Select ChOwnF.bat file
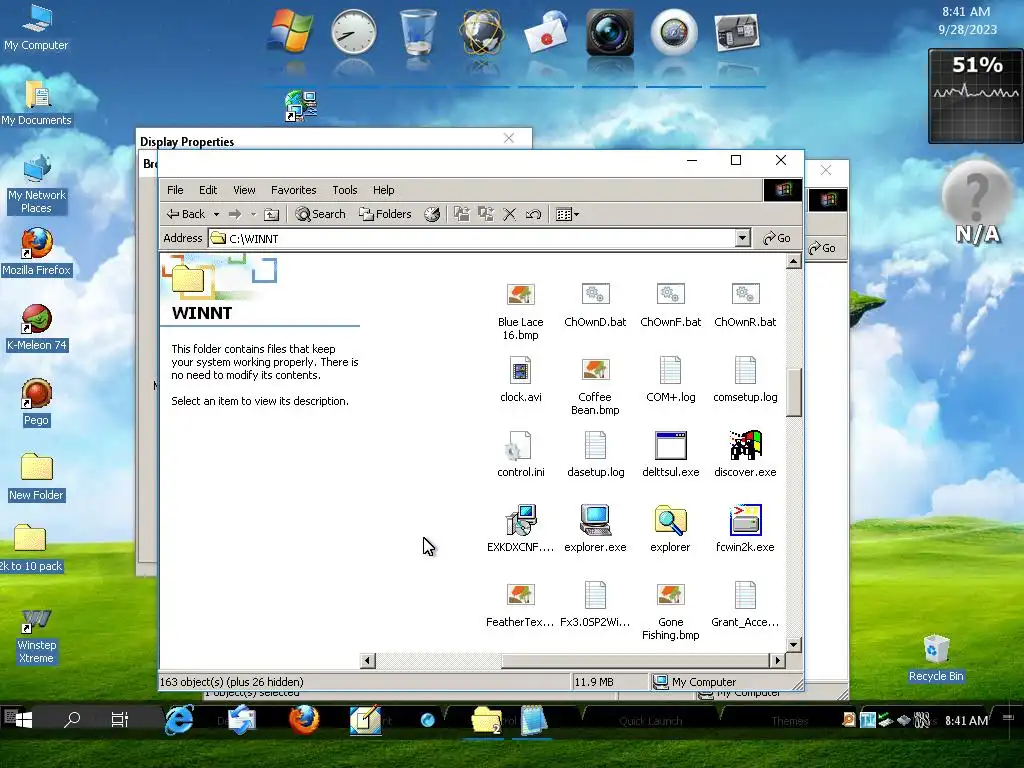The image size is (1024, 768). tap(671, 305)
